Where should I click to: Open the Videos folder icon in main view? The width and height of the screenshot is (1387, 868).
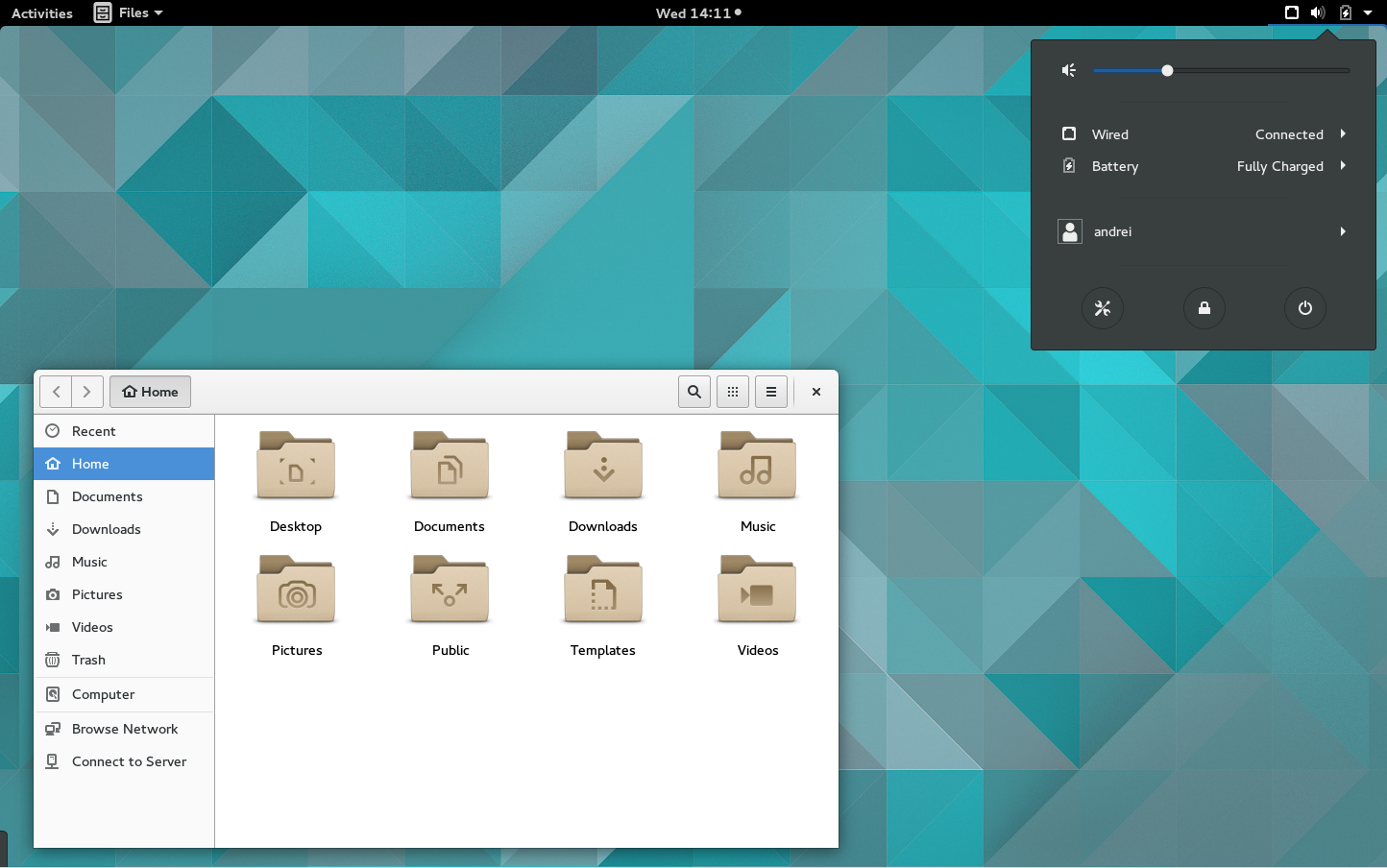[757, 591]
